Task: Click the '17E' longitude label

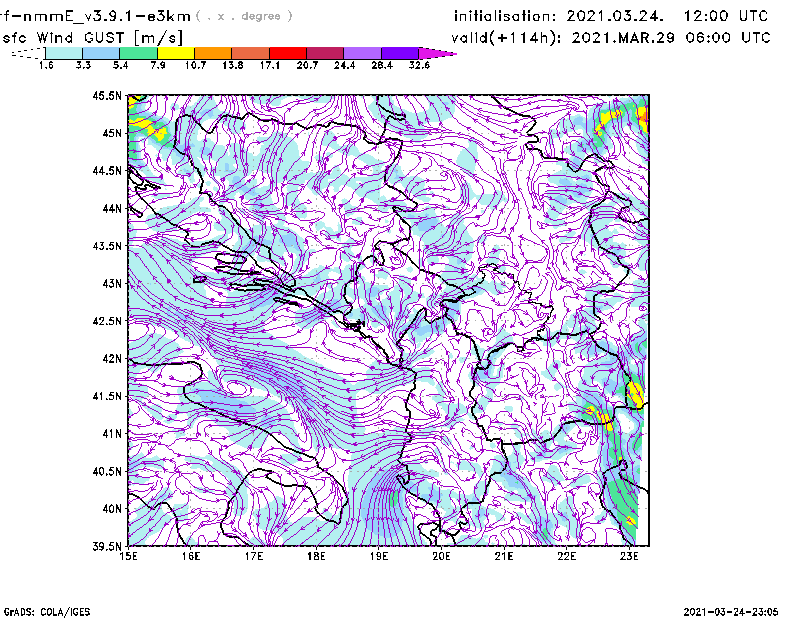Action: pyautogui.click(x=254, y=556)
